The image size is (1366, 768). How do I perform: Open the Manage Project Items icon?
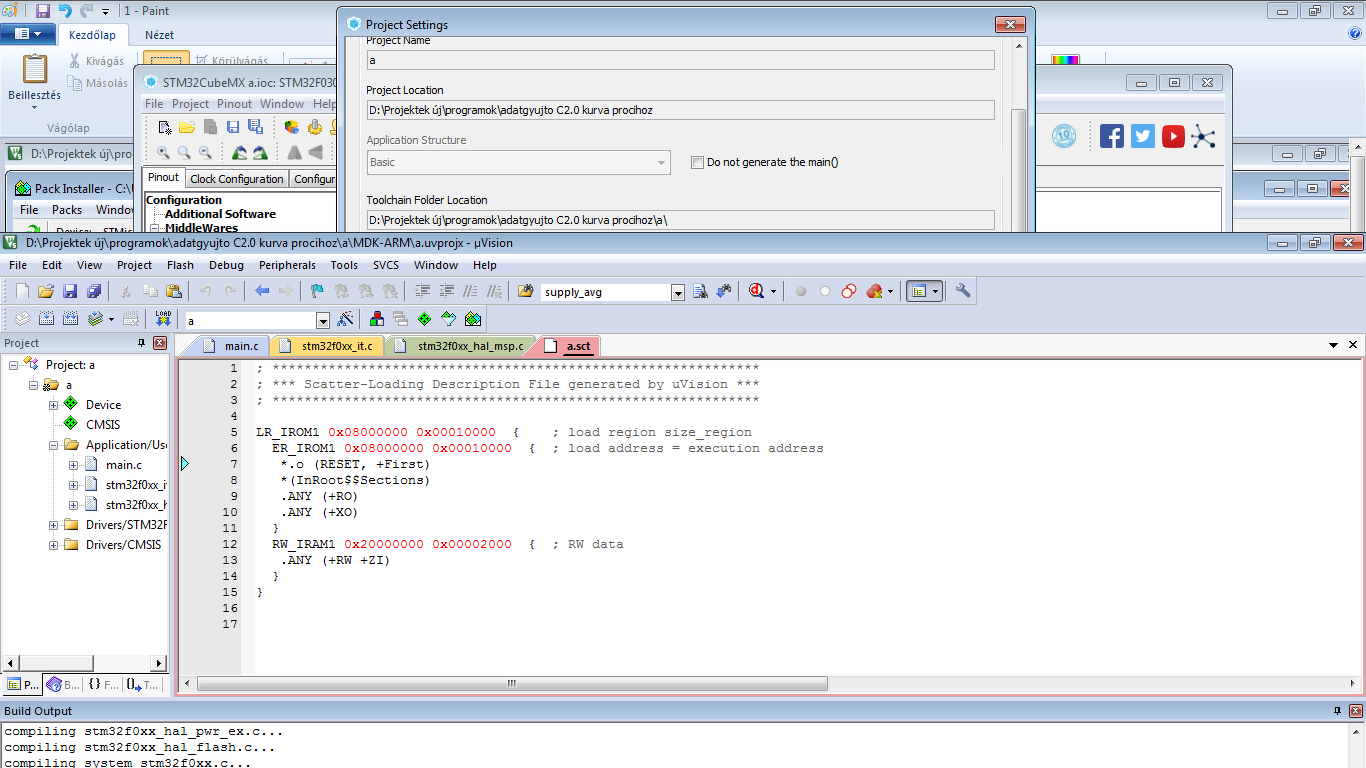point(377,319)
